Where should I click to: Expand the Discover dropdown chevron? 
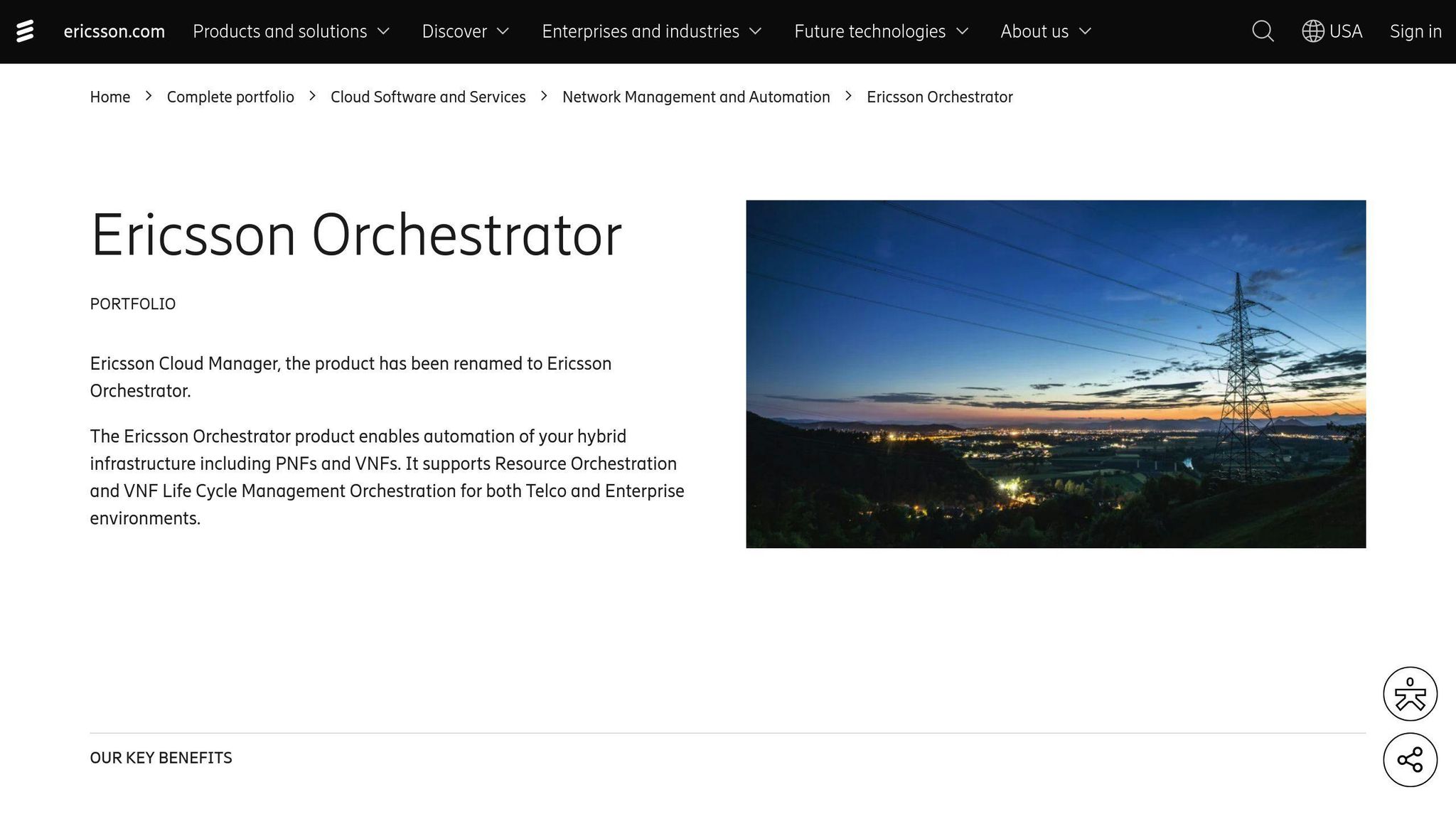(503, 31)
